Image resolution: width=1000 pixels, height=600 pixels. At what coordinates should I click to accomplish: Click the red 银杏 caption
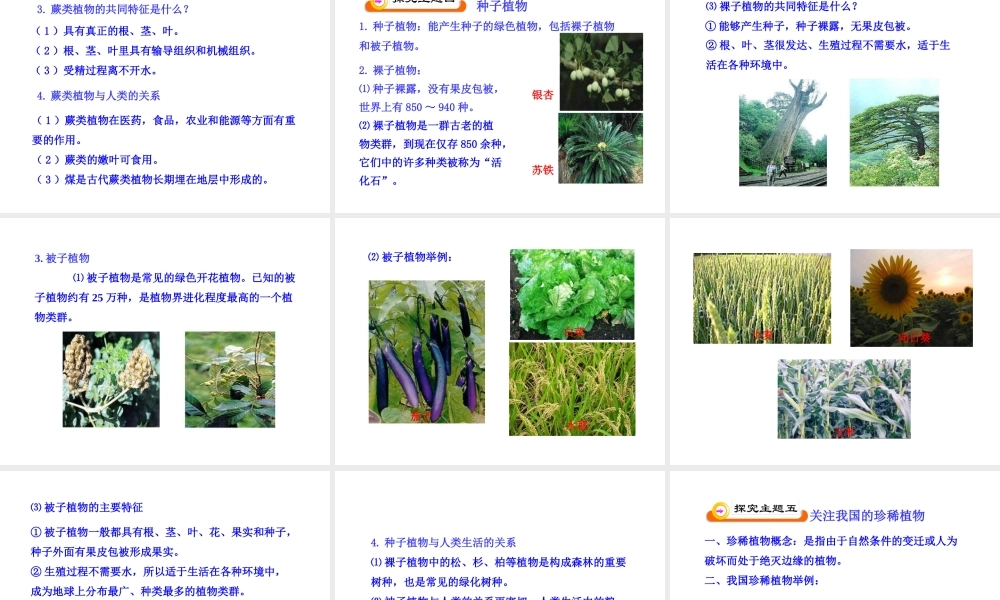[x=542, y=95]
